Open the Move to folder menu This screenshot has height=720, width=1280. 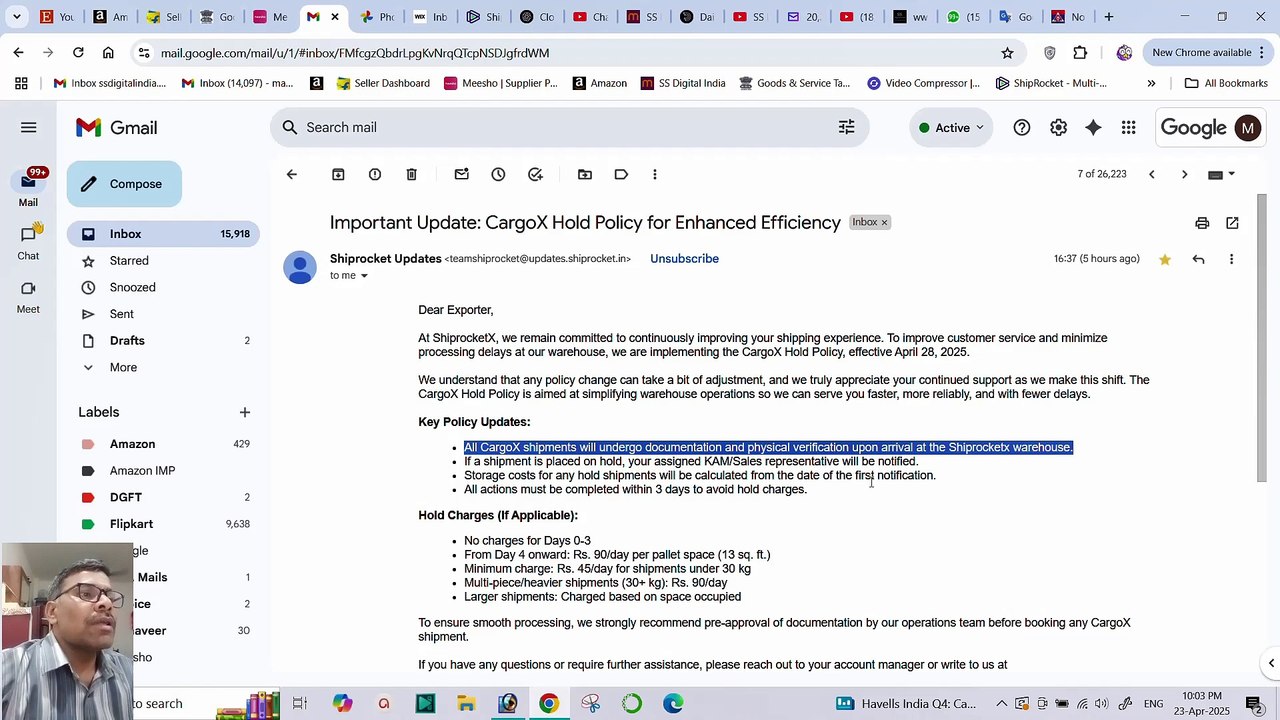585,174
